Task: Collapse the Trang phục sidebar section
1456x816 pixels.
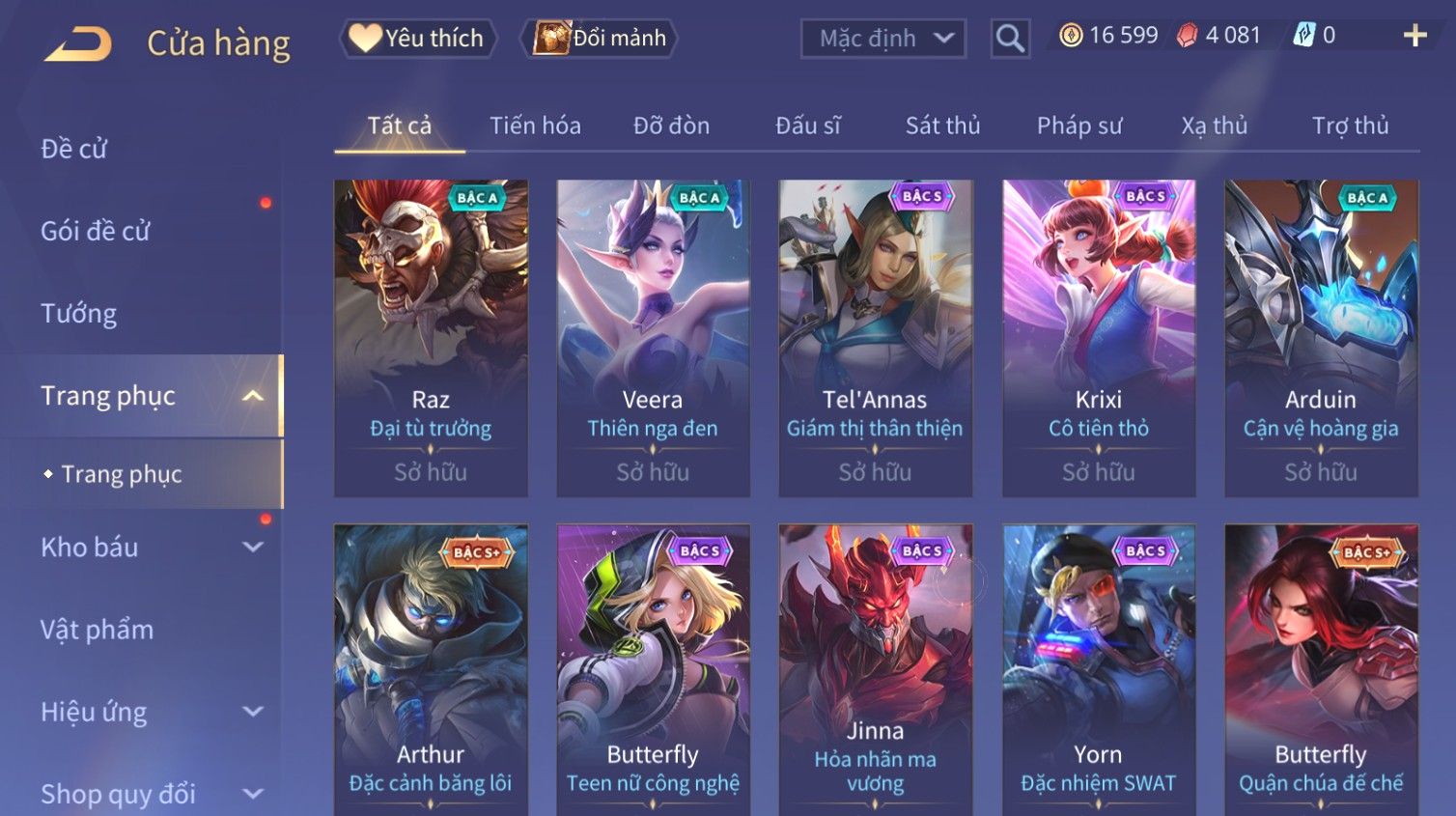Action: tap(253, 396)
